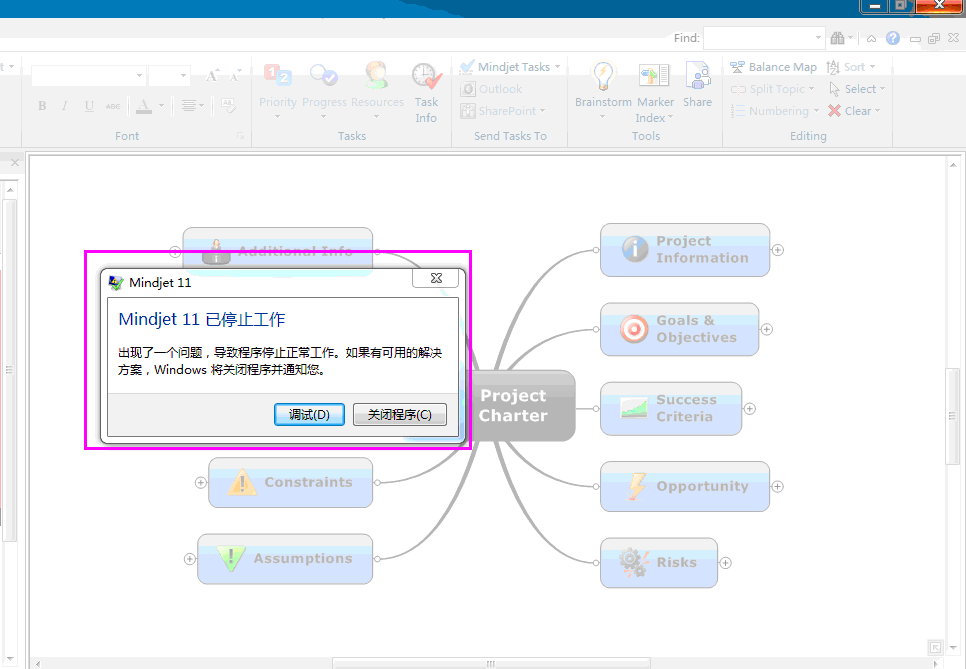Open the font size combo box
This screenshot has width=966, height=669.
[169, 75]
